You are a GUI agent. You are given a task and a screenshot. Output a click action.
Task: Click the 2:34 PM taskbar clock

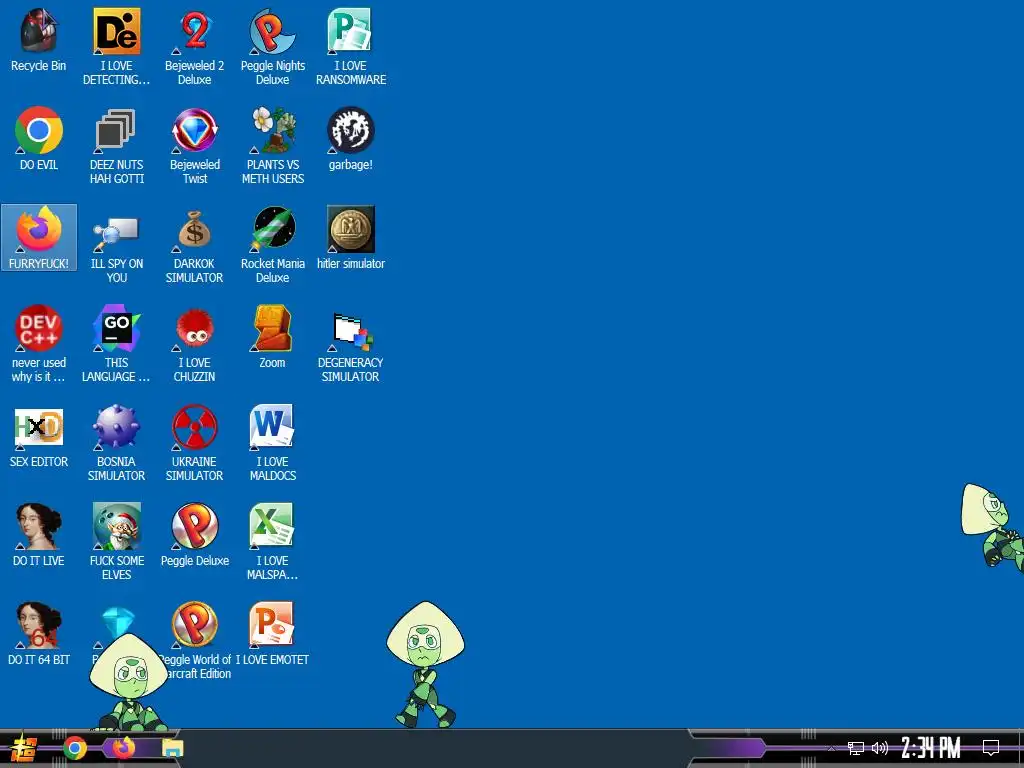pyautogui.click(x=931, y=748)
